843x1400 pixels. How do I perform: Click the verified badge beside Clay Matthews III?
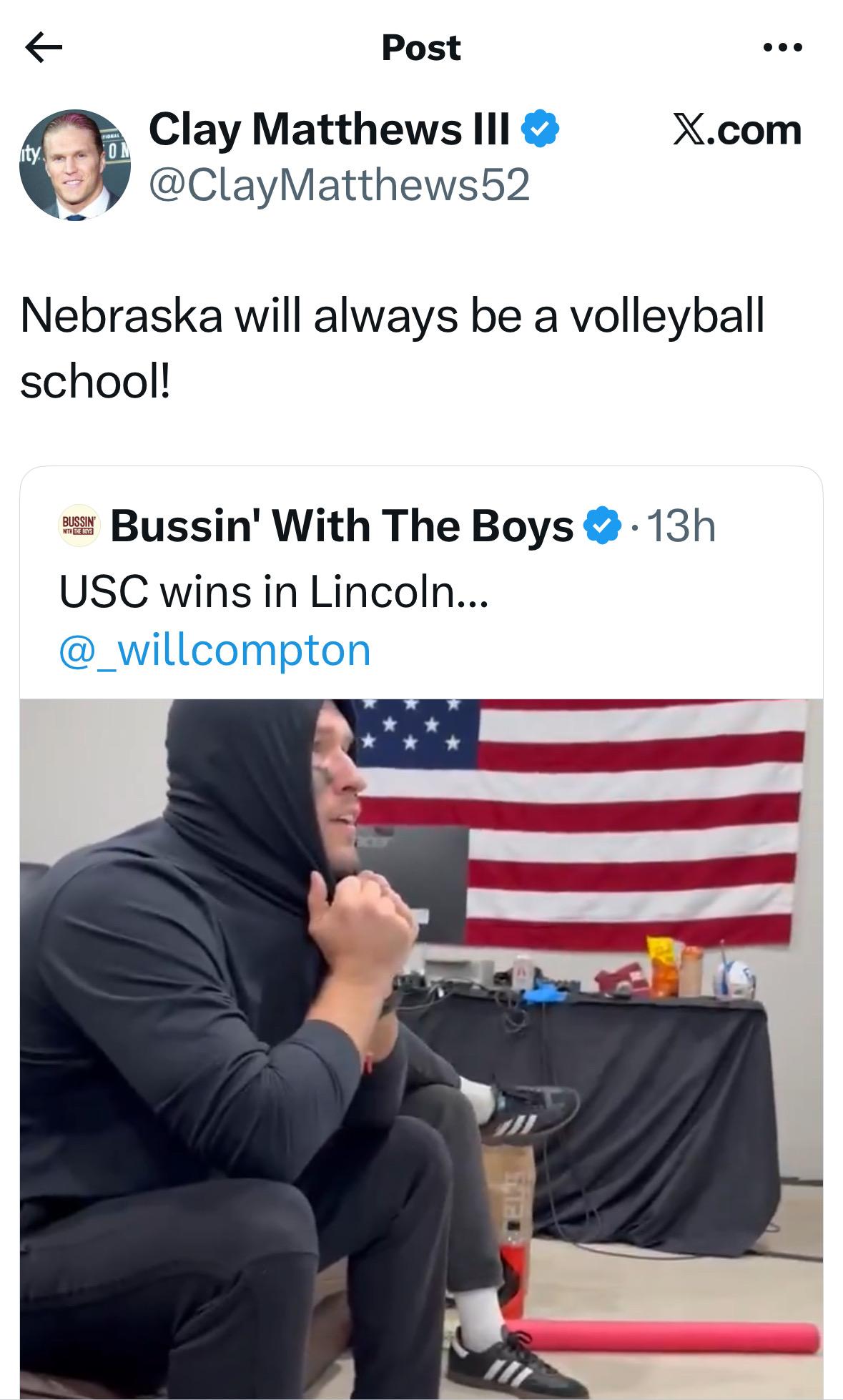point(541,130)
